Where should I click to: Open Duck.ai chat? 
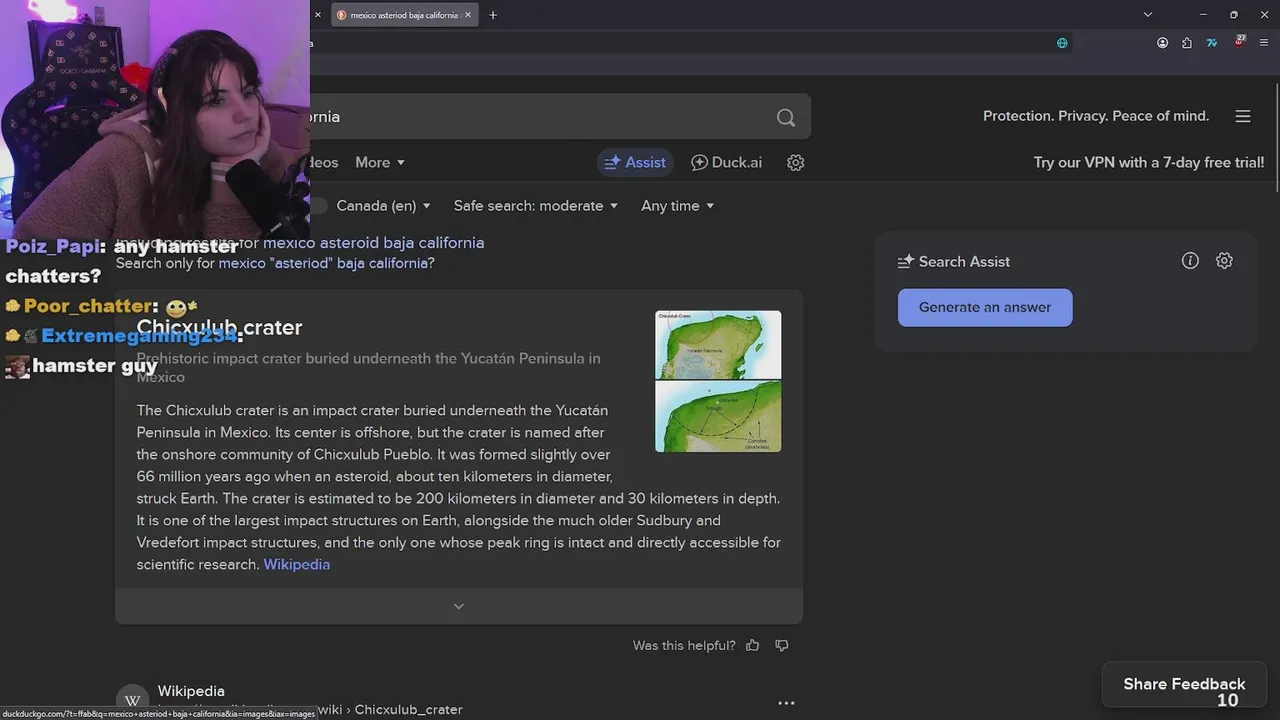tap(726, 162)
